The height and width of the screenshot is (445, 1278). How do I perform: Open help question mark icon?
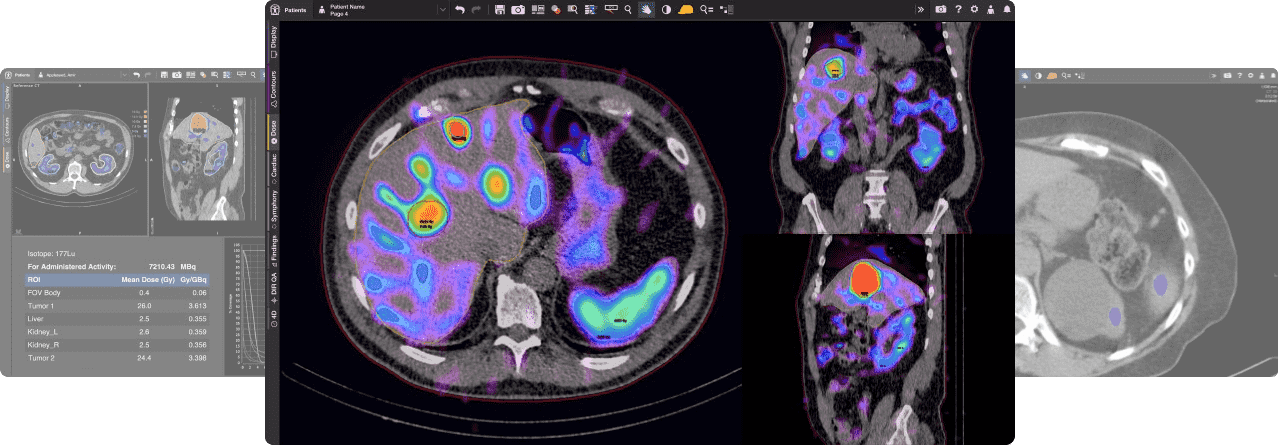pos(958,9)
